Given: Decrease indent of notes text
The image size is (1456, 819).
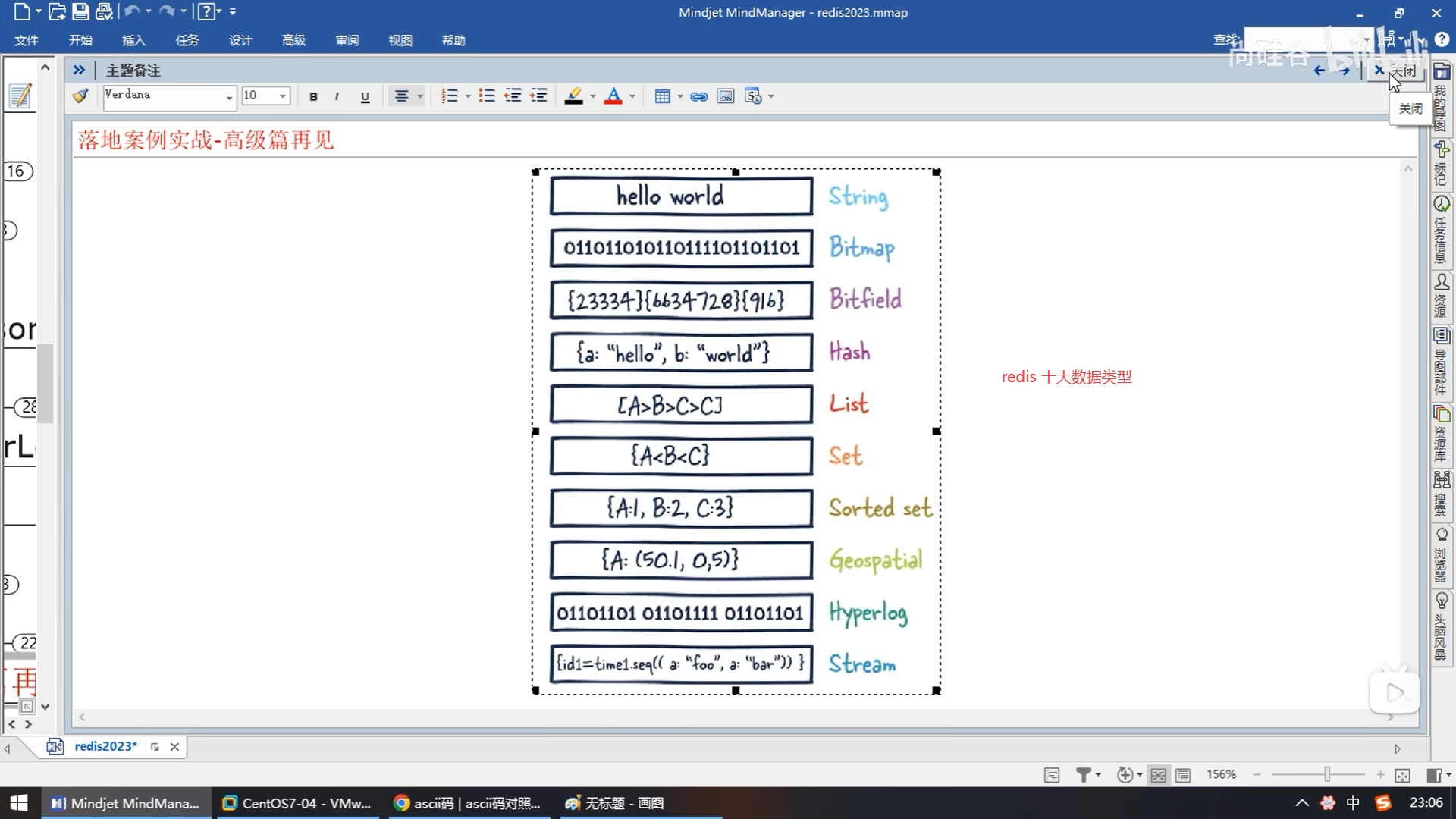Looking at the screenshot, I should coord(513,96).
